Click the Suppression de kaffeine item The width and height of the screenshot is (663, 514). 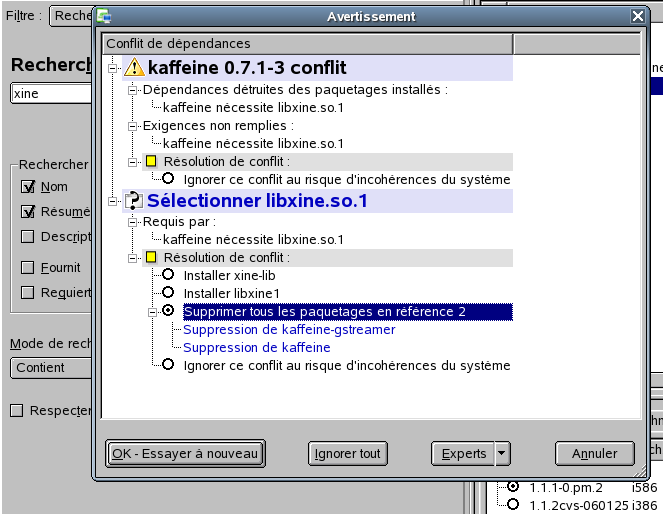point(257,347)
